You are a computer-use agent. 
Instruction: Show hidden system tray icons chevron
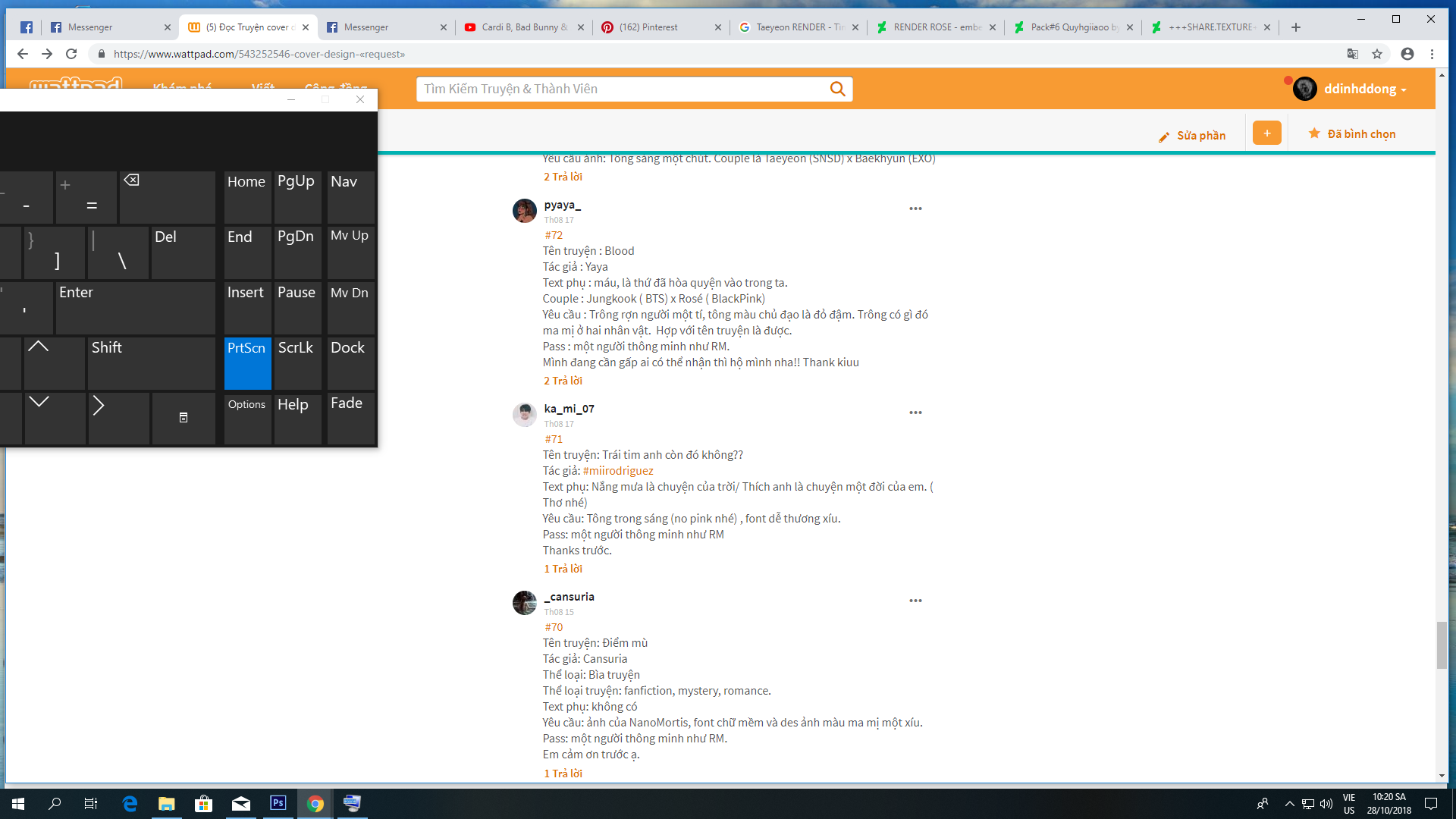[1289, 804]
